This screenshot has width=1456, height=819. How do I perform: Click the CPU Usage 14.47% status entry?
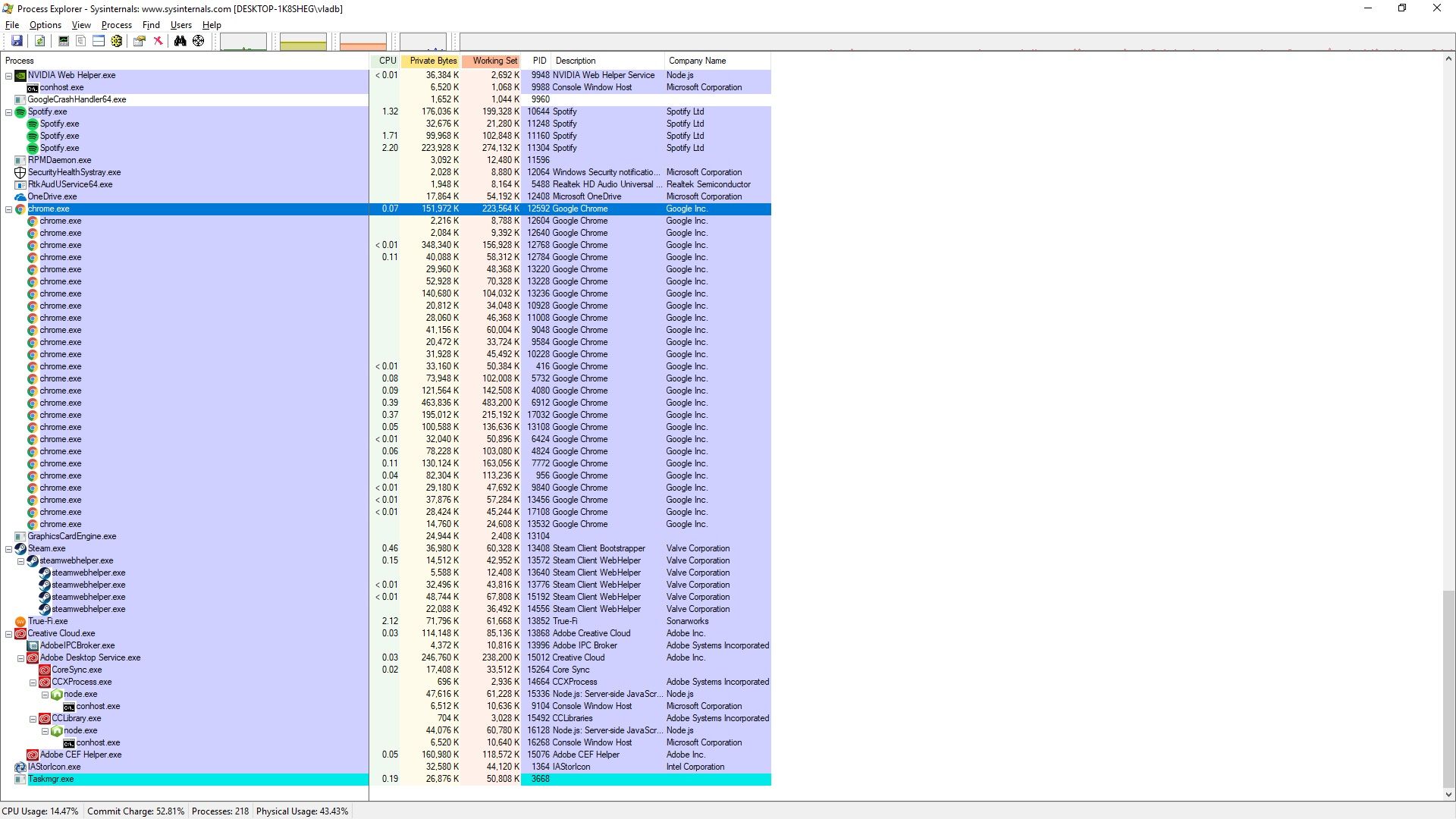(x=40, y=811)
